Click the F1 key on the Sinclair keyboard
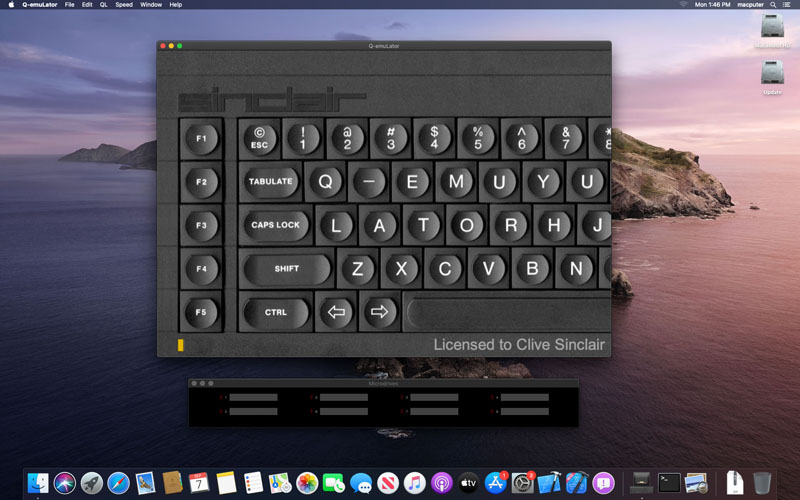Image resolution: width=800 pixels, height=500 pixels. coord(202,138)
